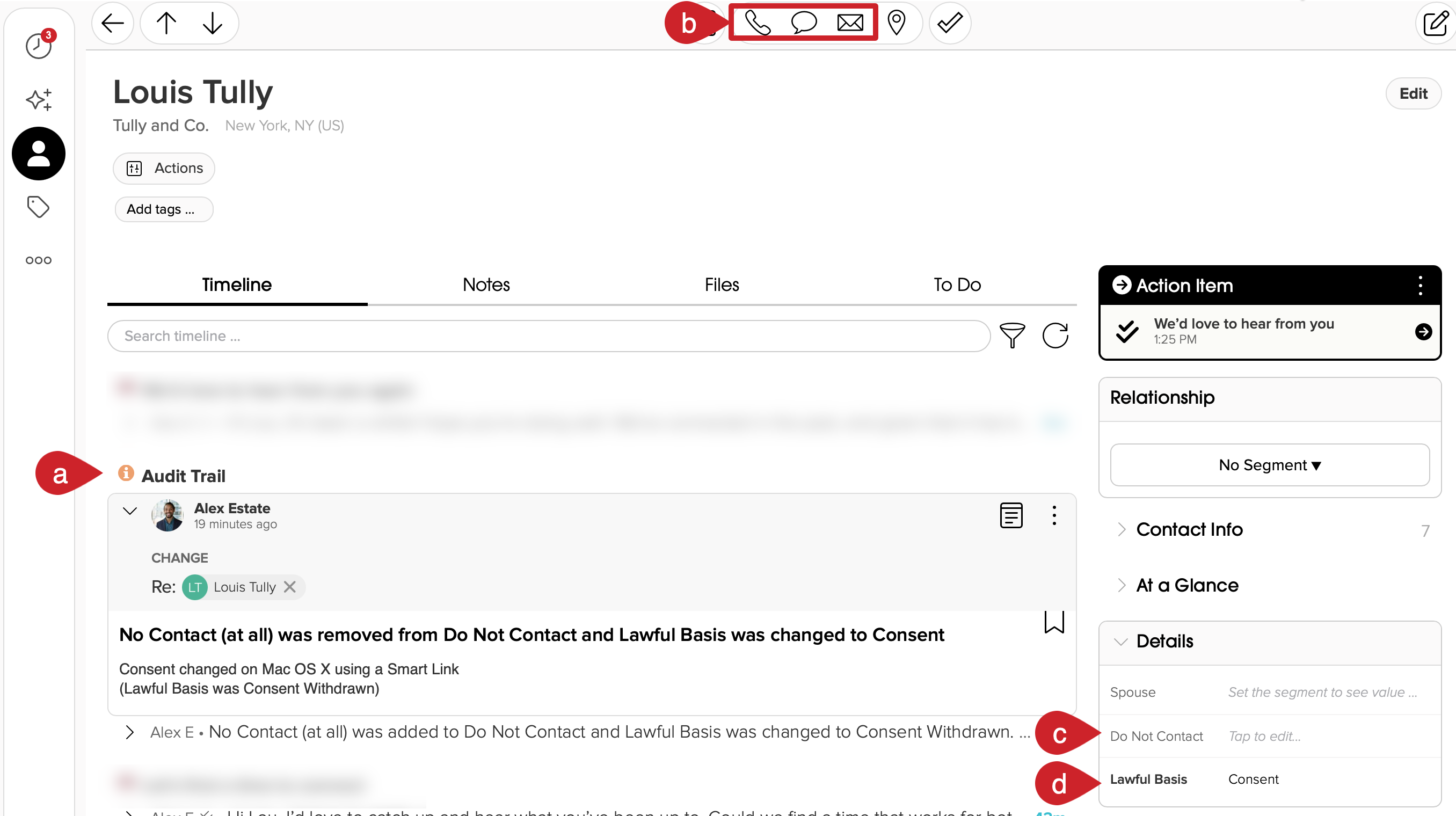1456x816 pixels.
Task: Click the Actions button
Action: click(x=164, y=168)
